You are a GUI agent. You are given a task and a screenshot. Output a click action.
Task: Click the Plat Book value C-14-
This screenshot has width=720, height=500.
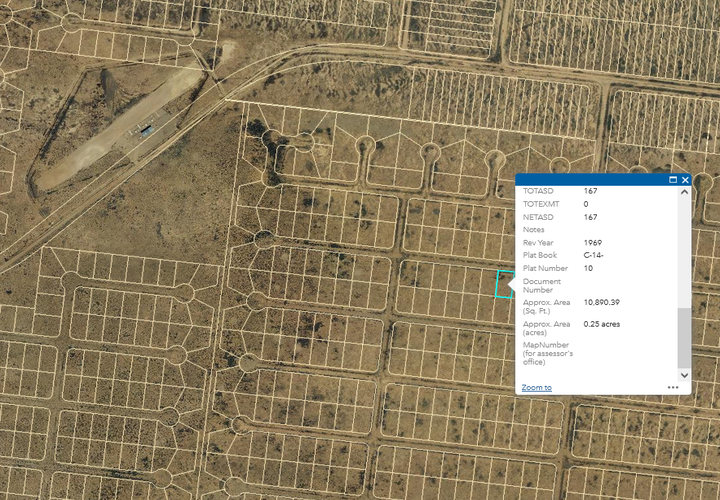coord(594,255)
